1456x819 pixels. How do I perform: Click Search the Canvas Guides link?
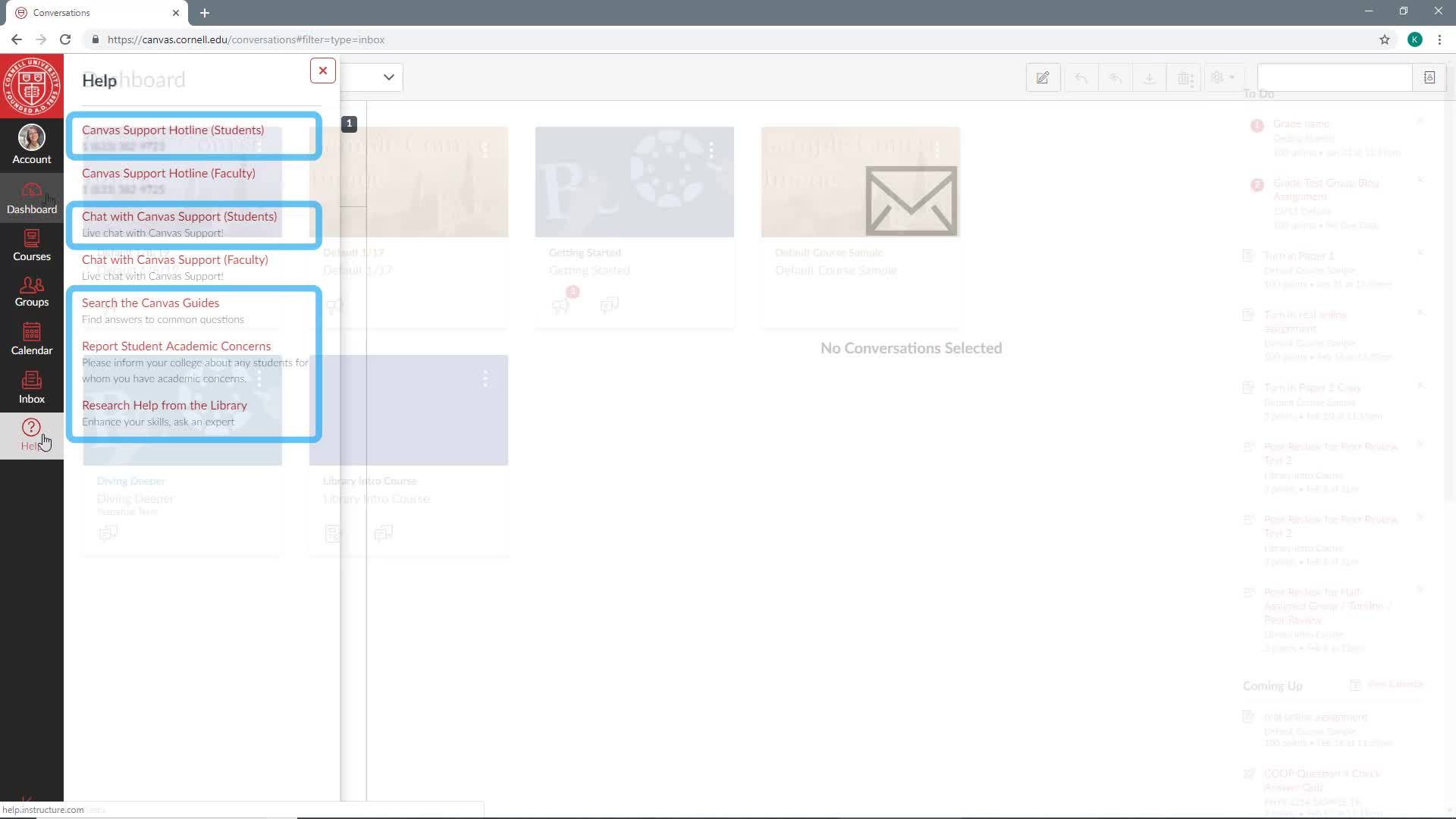click(150, 303)
